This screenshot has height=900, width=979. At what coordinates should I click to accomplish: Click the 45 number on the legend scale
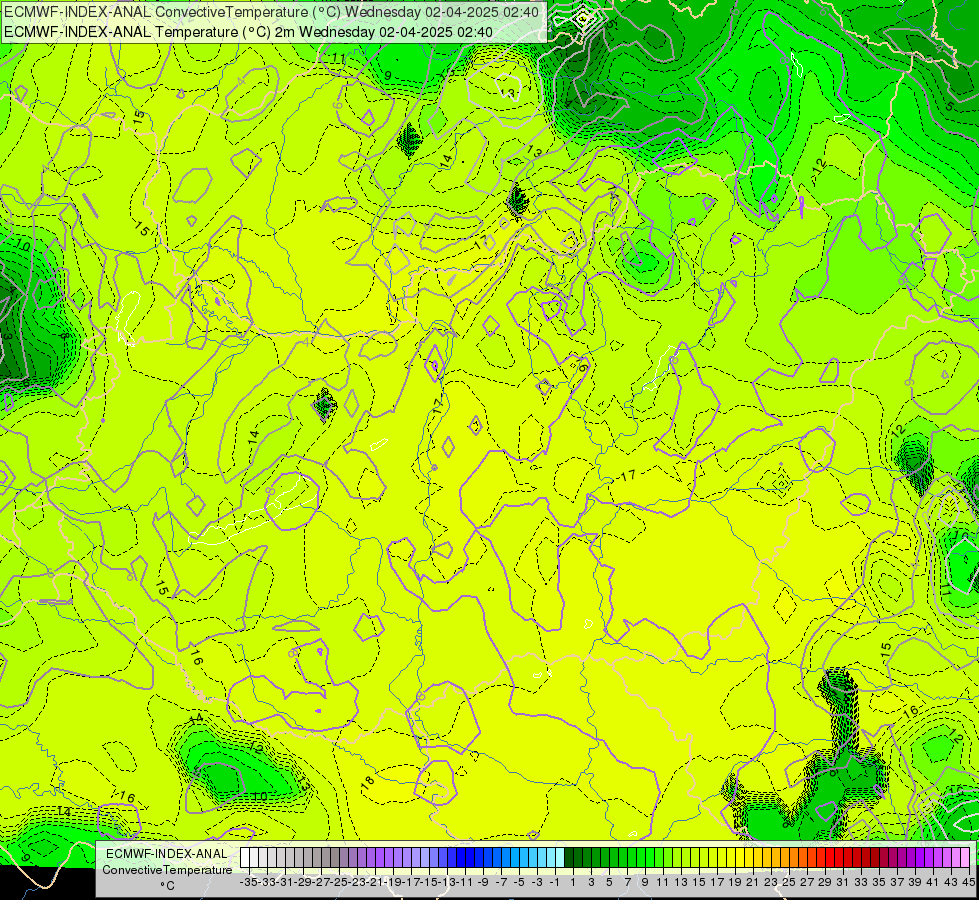(968, 882)
